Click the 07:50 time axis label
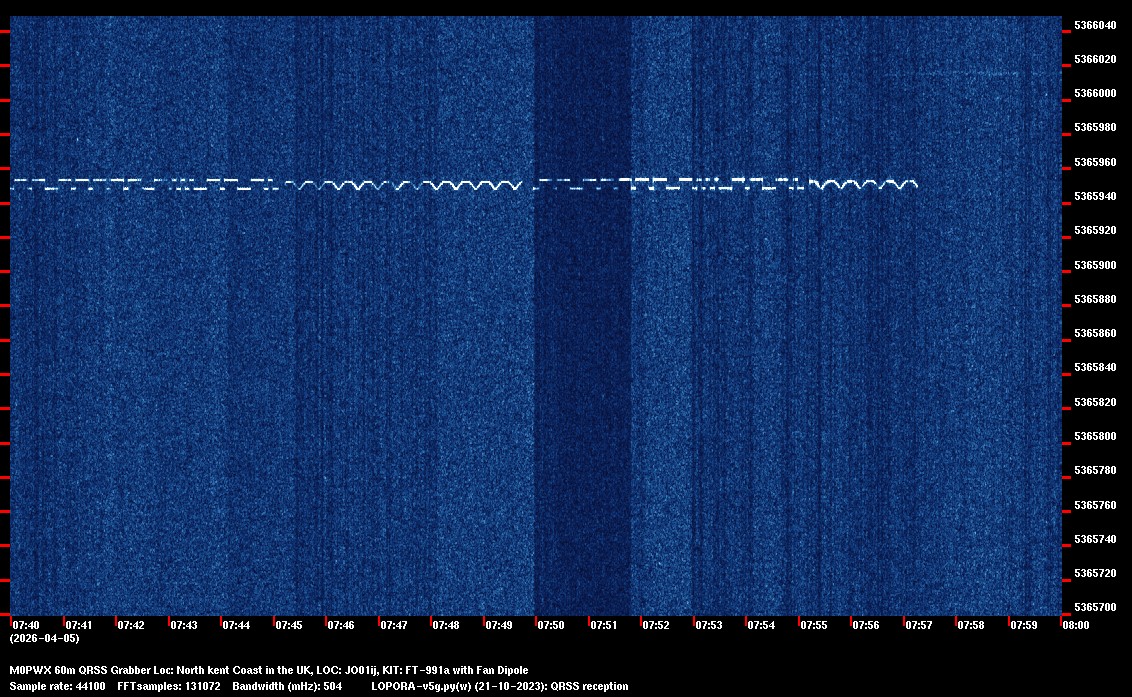Image resolution: width=1132 pixels, height=697 pixels. [551, 625]
